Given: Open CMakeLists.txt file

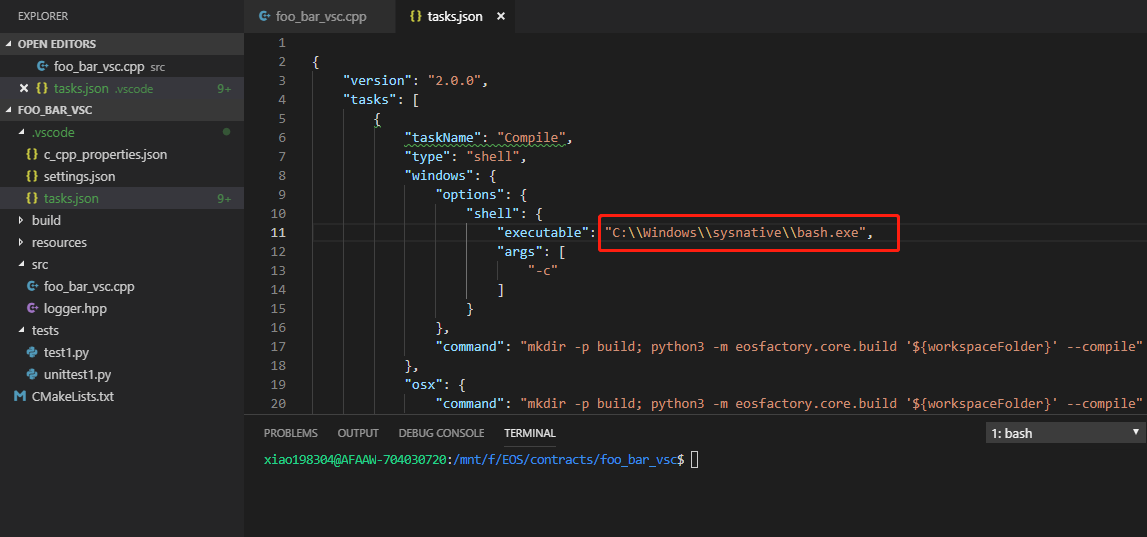Looking at the screenshot, I should point(73,396).
